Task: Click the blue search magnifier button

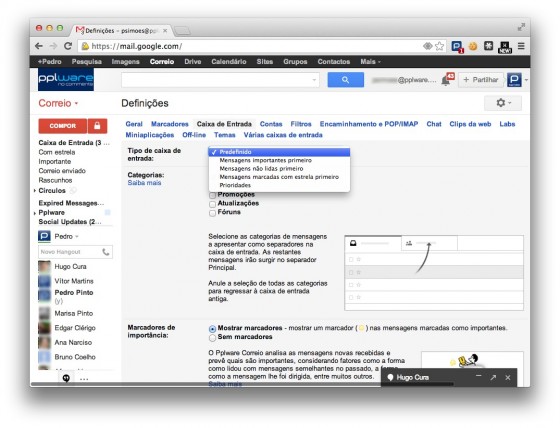Action: pyautogui.click(x=345, y=80)
